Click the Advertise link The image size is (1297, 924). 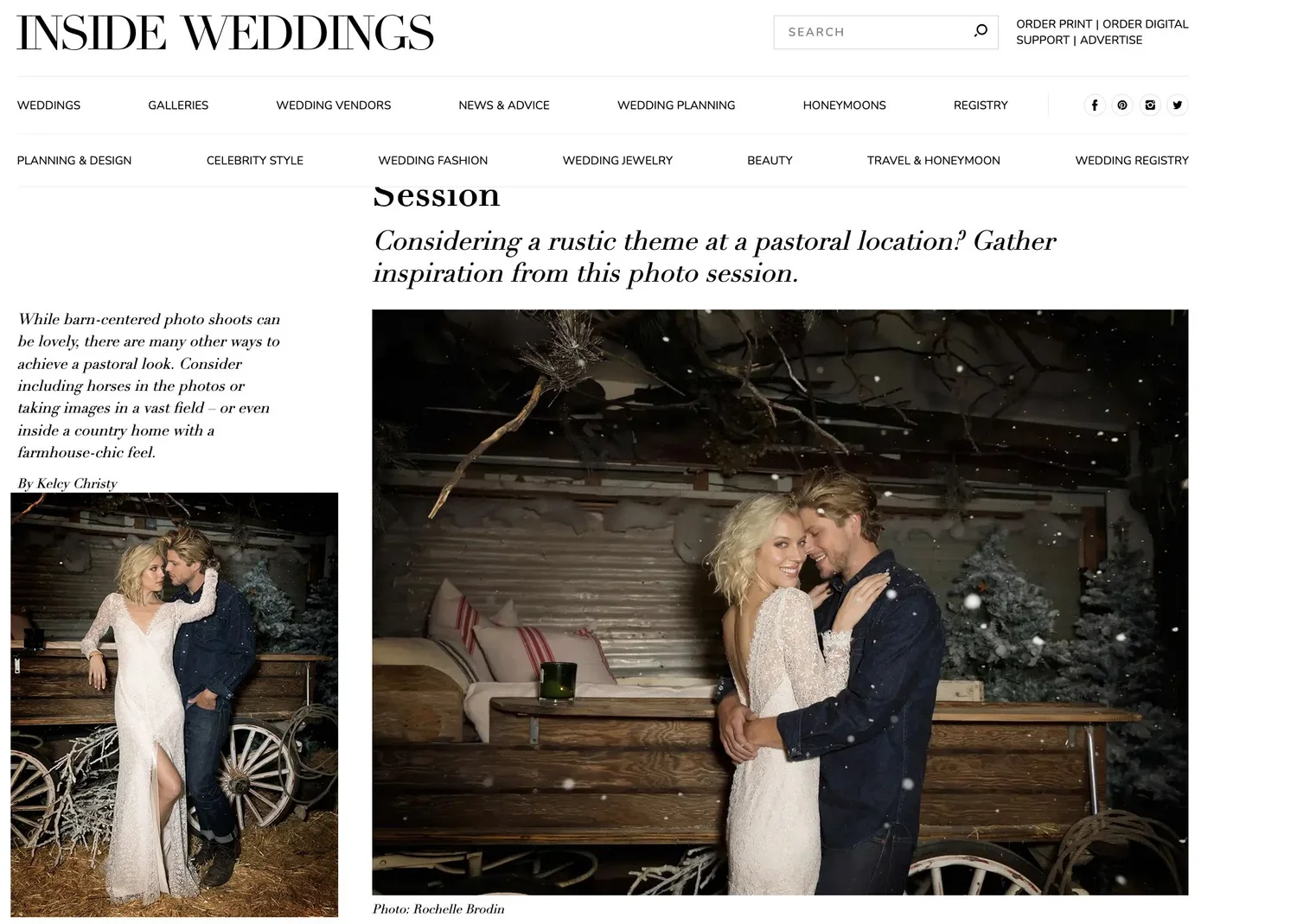1111,40
